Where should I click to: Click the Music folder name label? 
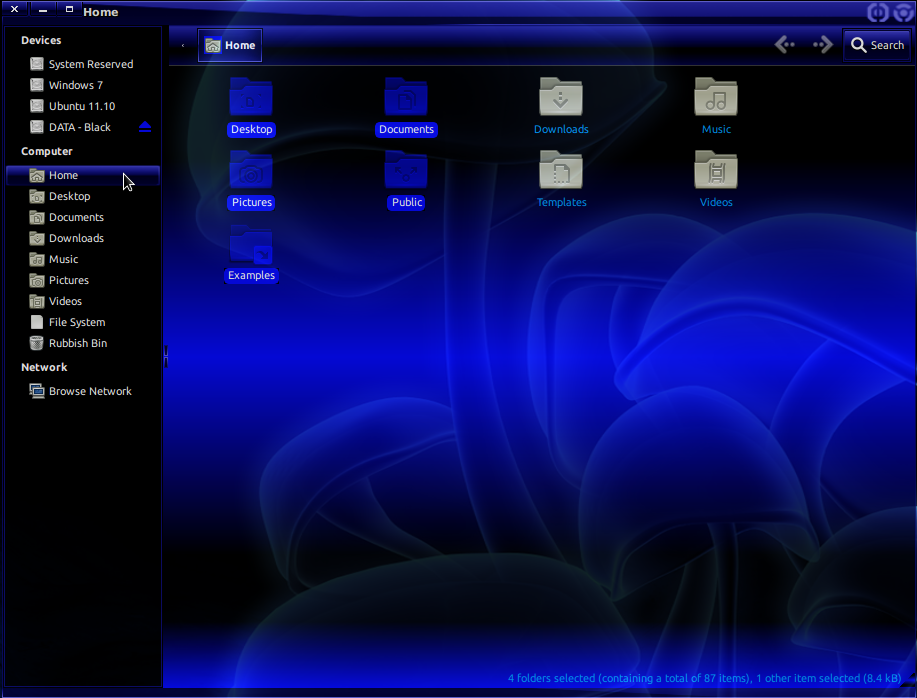click(x=716, y=129)
